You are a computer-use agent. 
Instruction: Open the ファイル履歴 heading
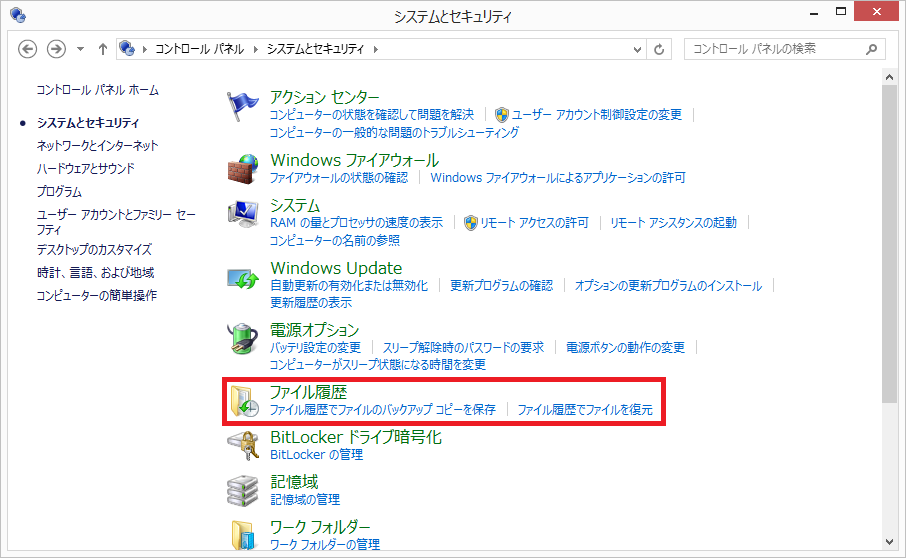click(x=309, y=392)
